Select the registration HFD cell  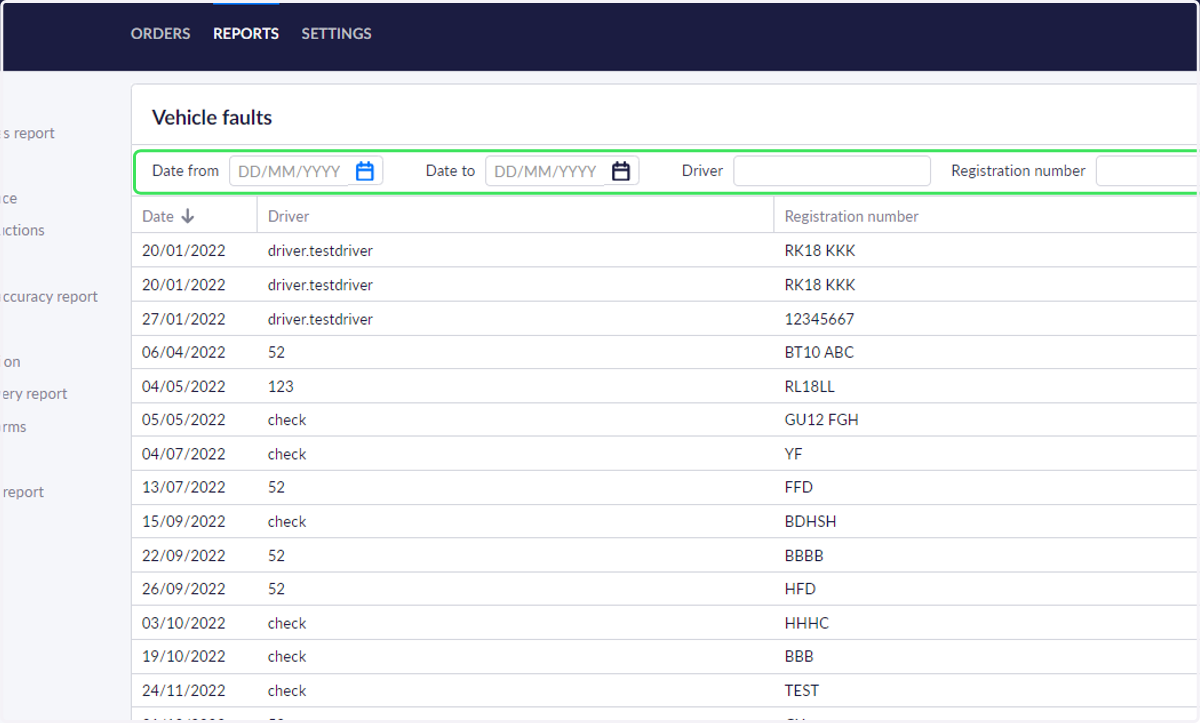point(800,589)
